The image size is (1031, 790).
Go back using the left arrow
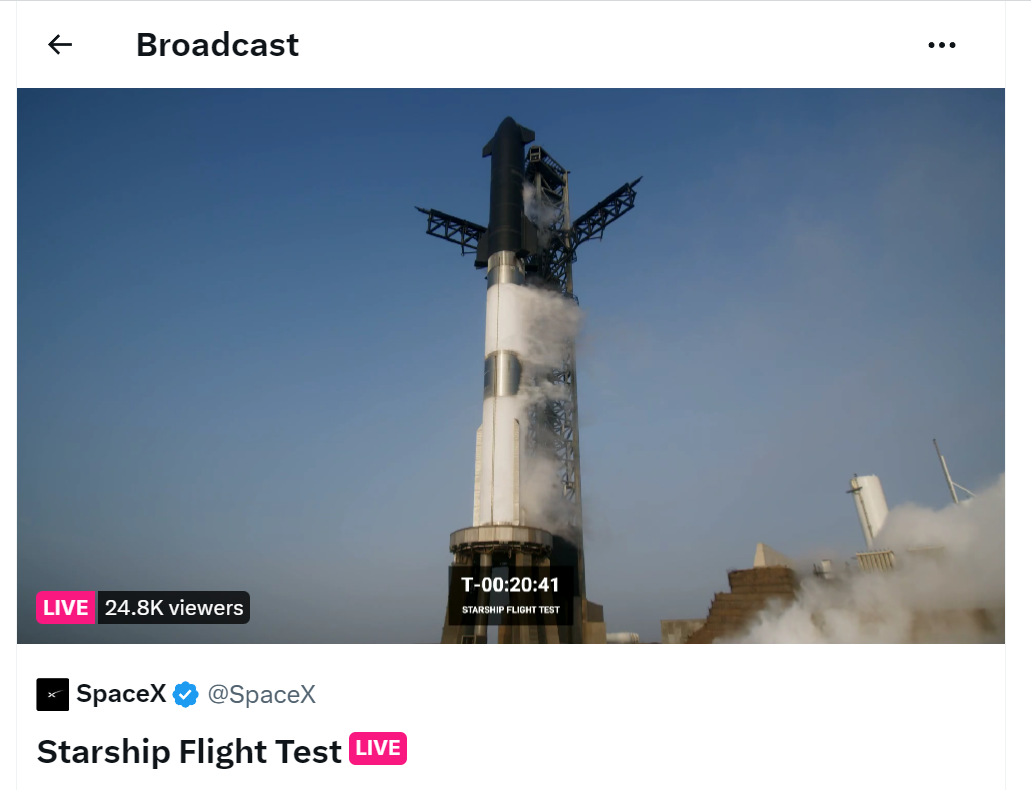pyautogui.click(x=60, y=45)
